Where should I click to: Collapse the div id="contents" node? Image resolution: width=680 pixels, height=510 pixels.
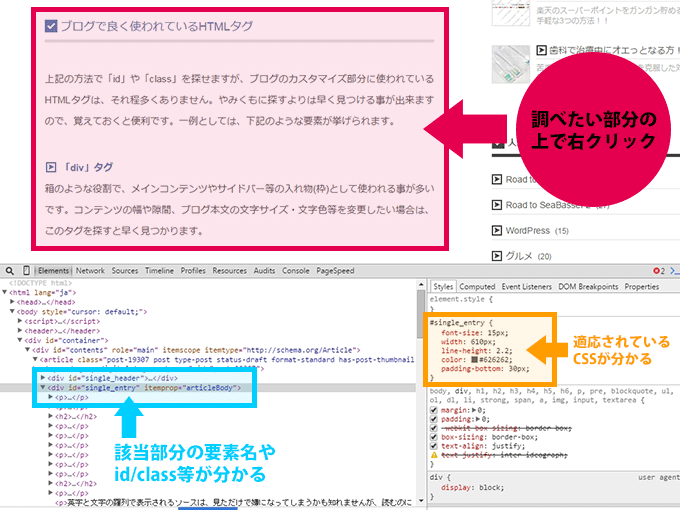tap(28, 350)
